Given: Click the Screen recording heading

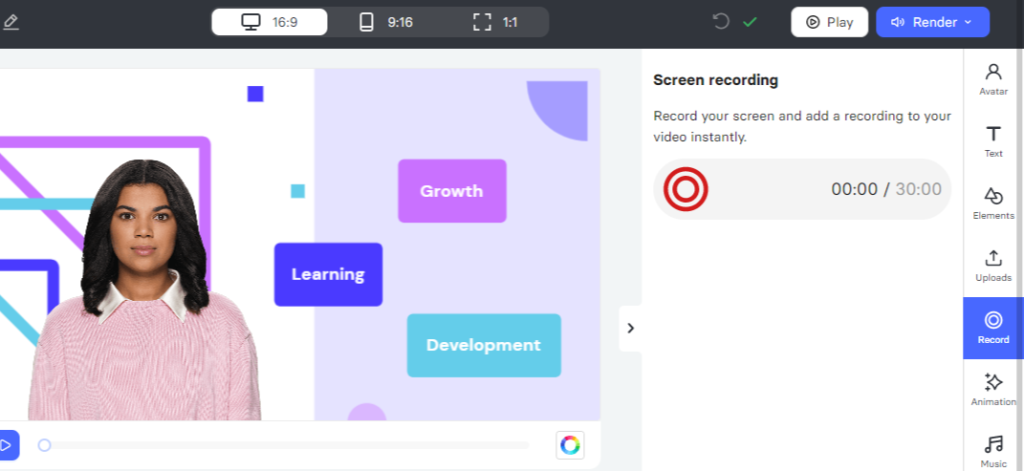Looking at the screenshot, I should pos(716,80).
